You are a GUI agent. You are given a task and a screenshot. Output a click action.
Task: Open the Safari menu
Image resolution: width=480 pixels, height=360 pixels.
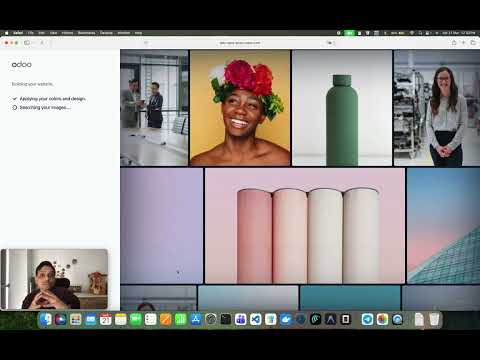[x=18, y=33]
